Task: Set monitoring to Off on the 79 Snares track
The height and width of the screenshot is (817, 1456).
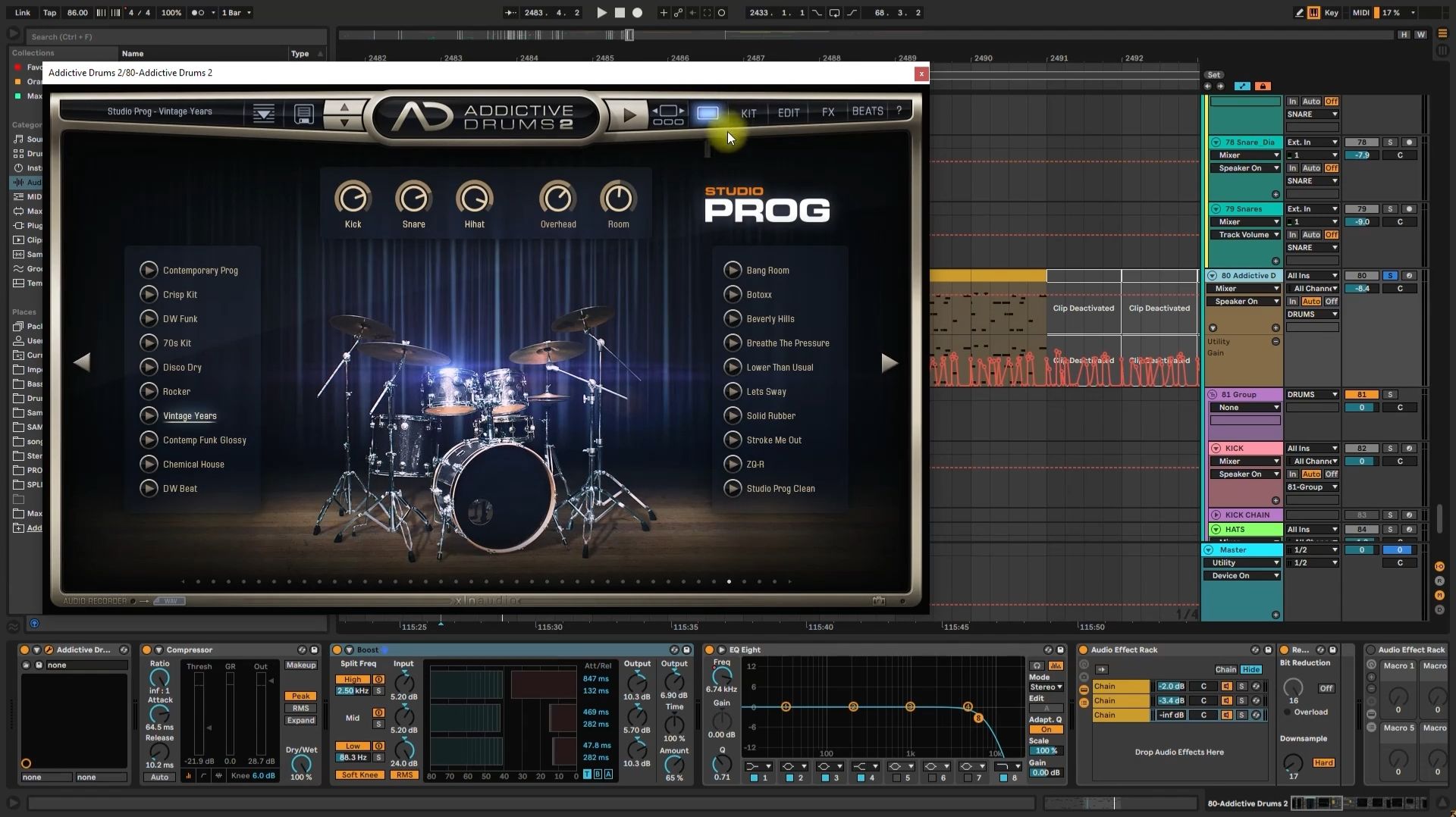Action: [1332, 234]
